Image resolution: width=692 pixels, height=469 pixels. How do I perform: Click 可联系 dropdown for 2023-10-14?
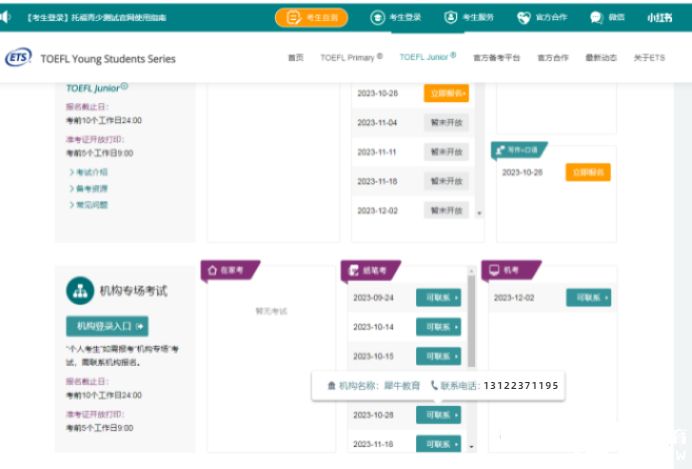pos(438,327)
